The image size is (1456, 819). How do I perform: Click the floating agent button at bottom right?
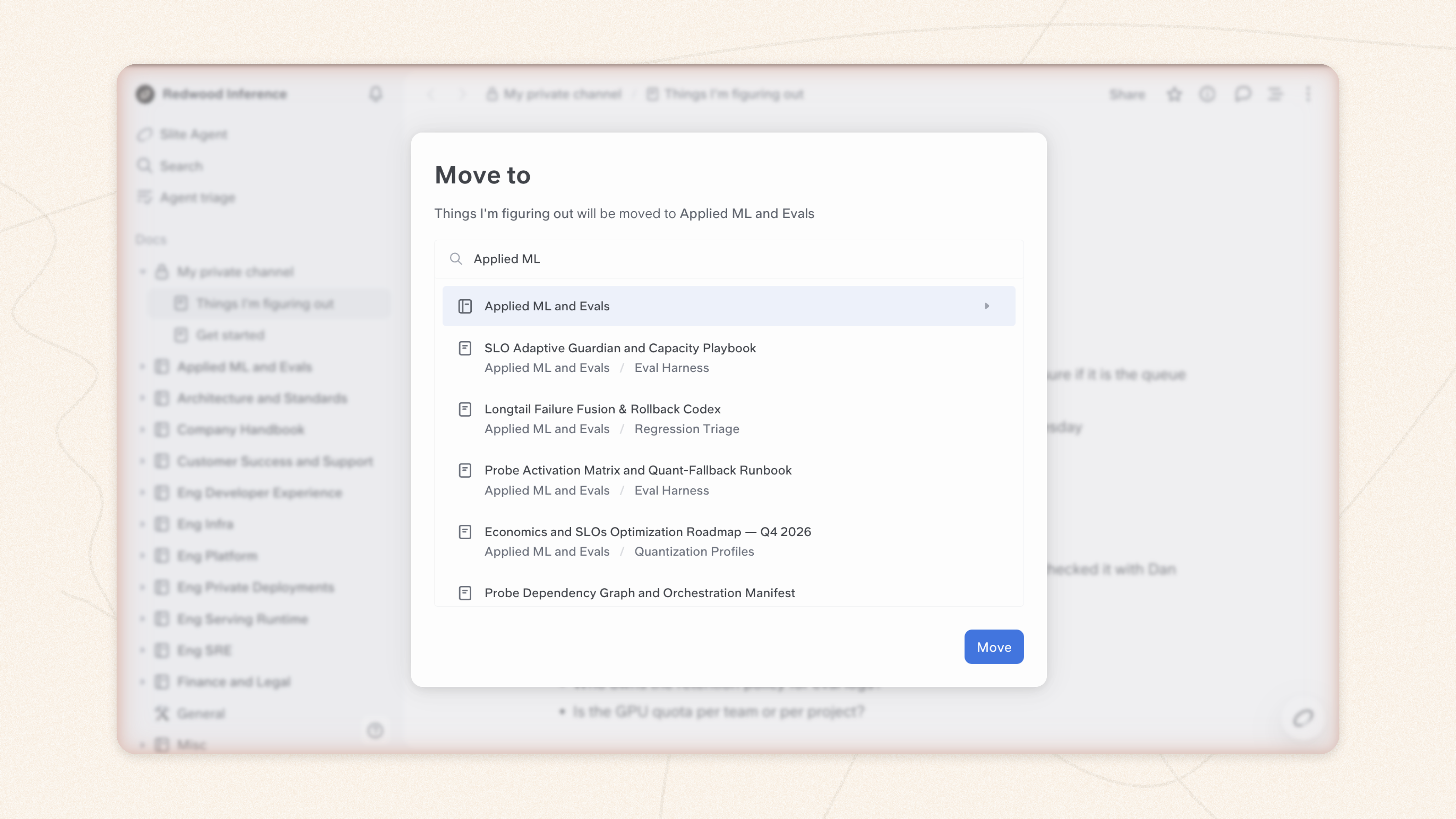click(1303, 718)
